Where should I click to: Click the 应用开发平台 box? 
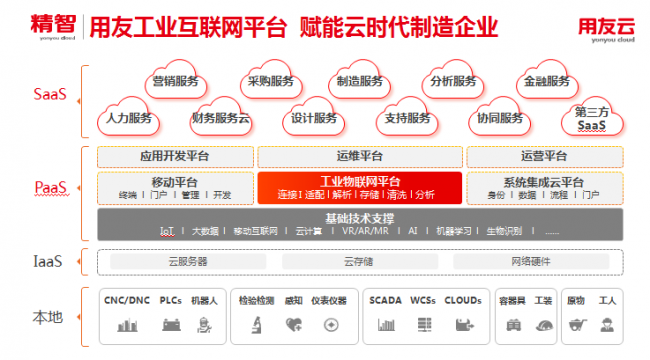point(175,156)
